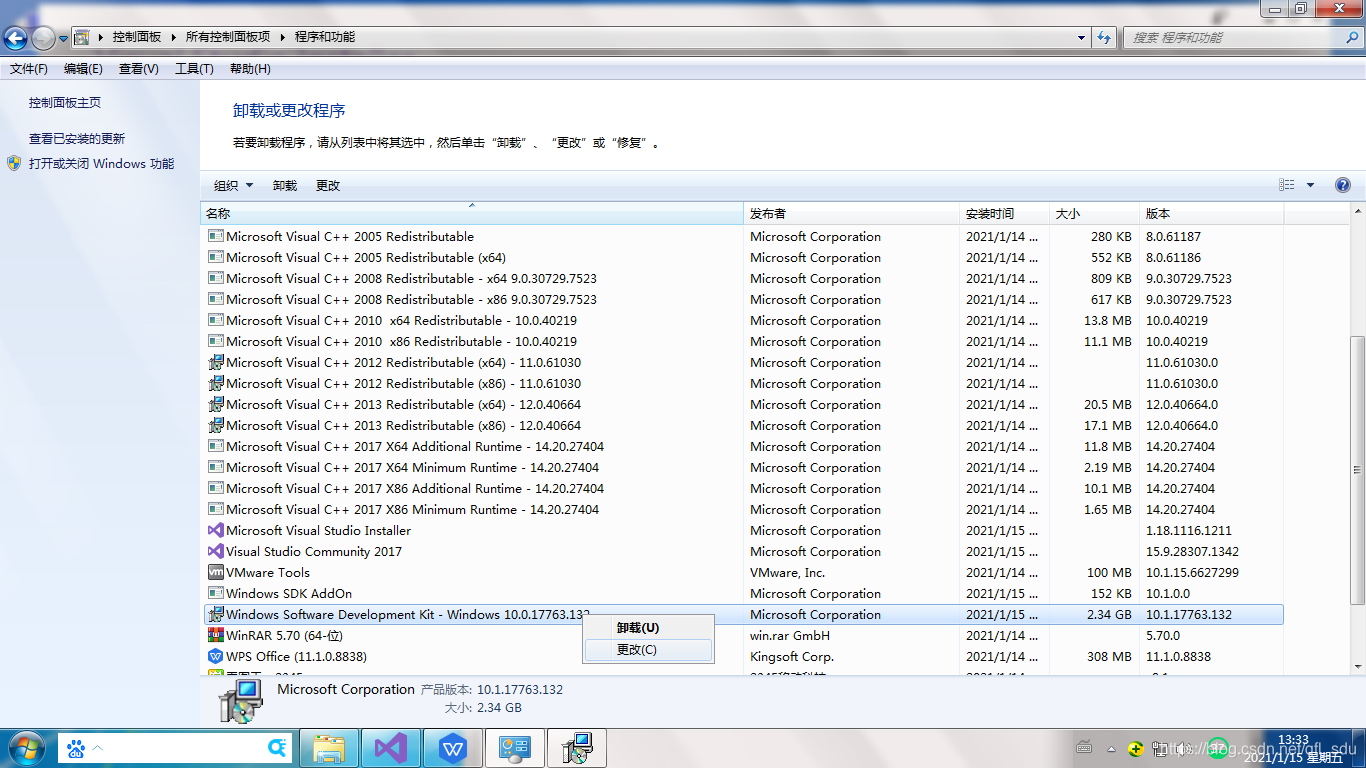Open the 文件(F) menu
This screenshot has height=768, width=1366.
tap(29, 69)
